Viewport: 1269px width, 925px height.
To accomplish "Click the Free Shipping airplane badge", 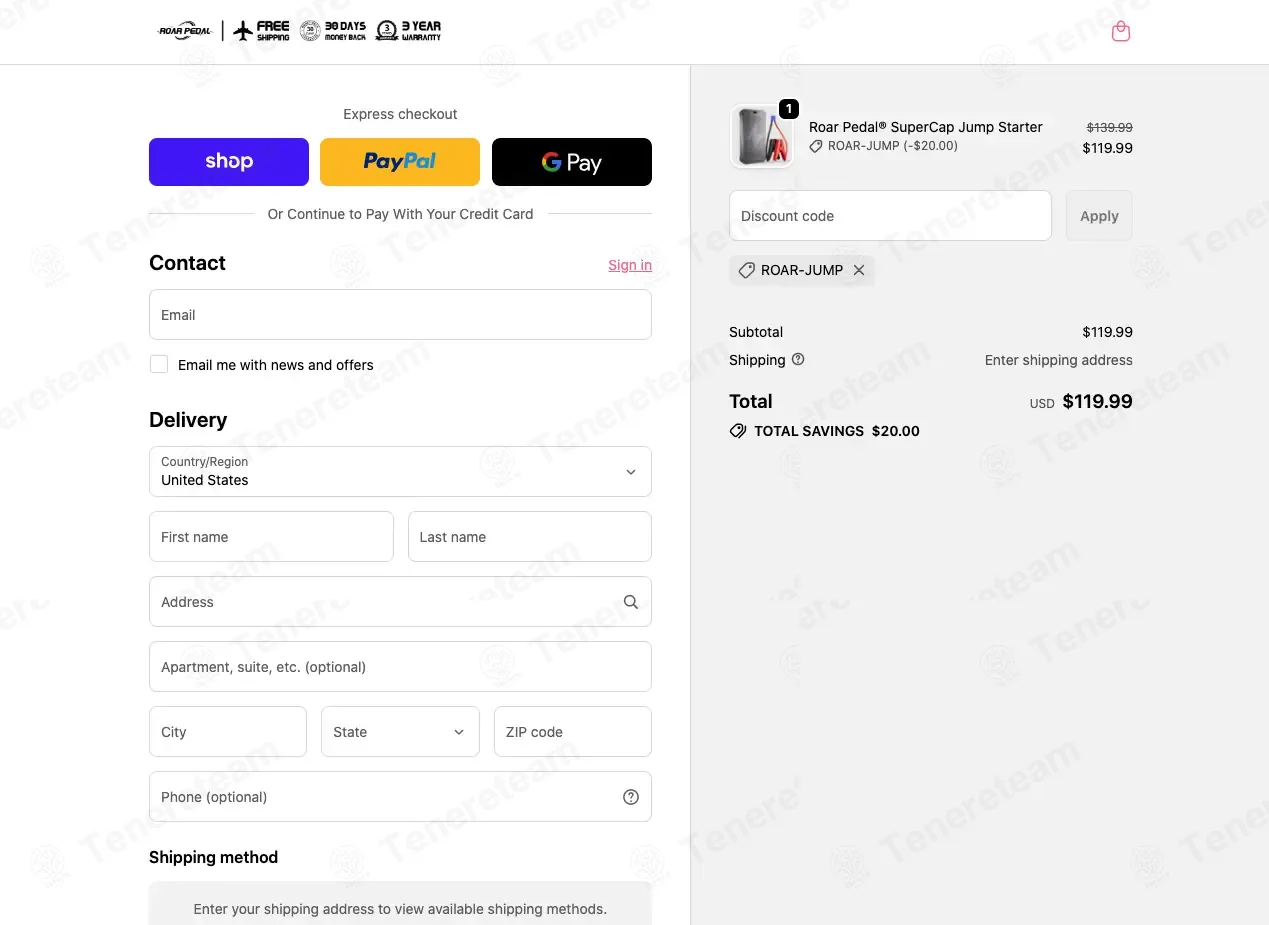I will point(261,31).
